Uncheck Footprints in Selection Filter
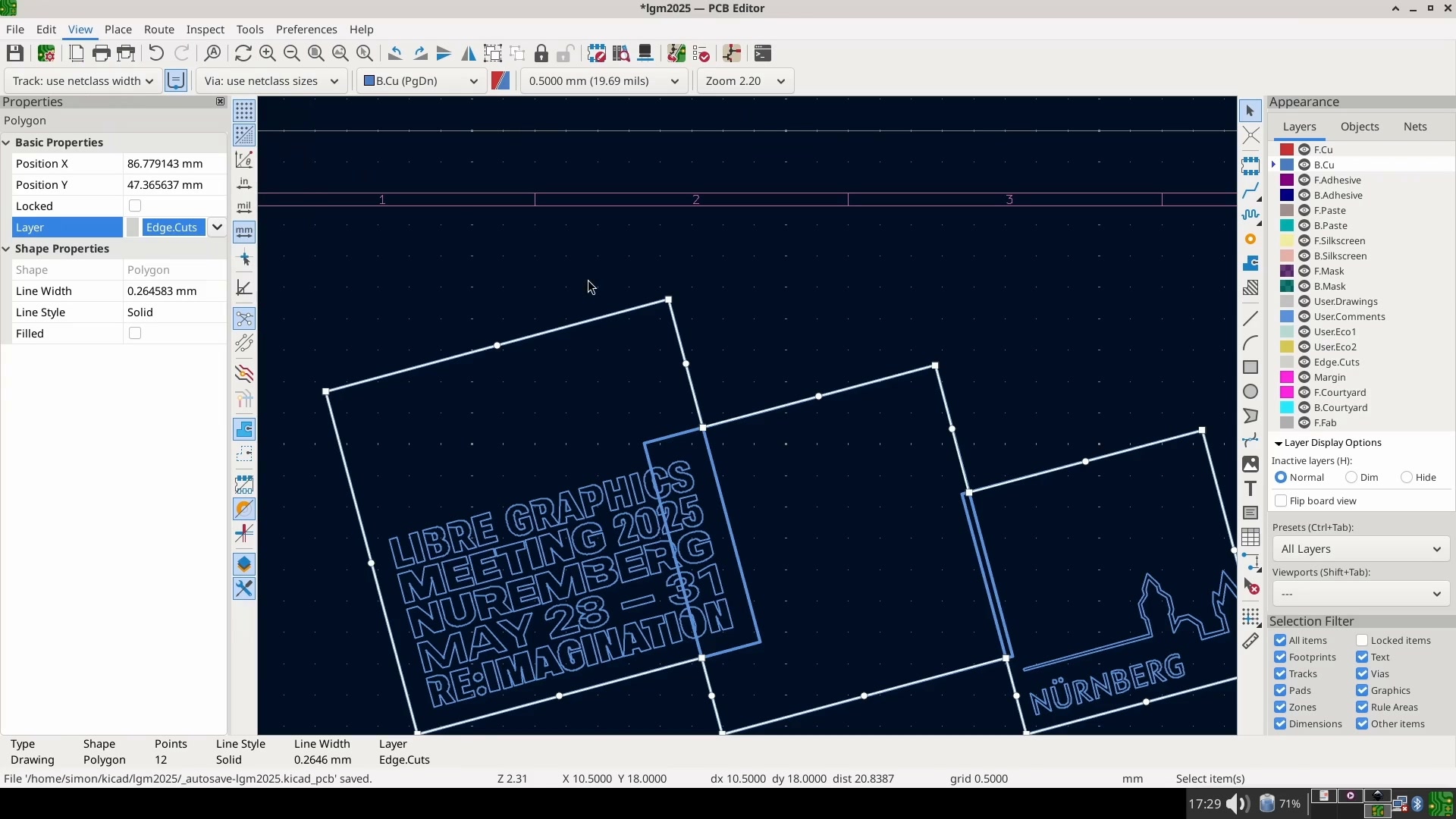The height and width of the screenshot is (819, 1456). [1280, 657]
